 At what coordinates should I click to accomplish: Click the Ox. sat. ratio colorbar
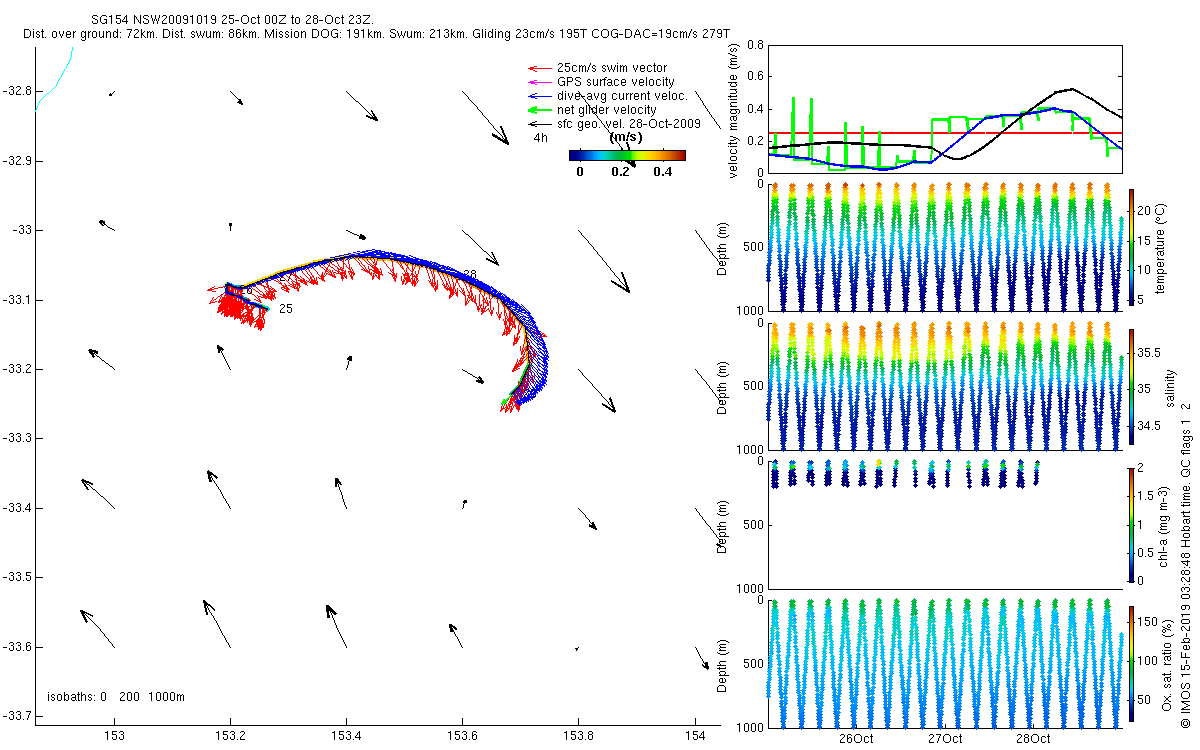tap(1132, 663)
